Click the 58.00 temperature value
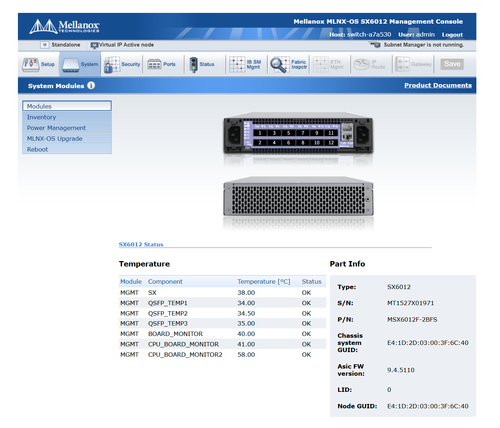500x428 pixels. 246,354
